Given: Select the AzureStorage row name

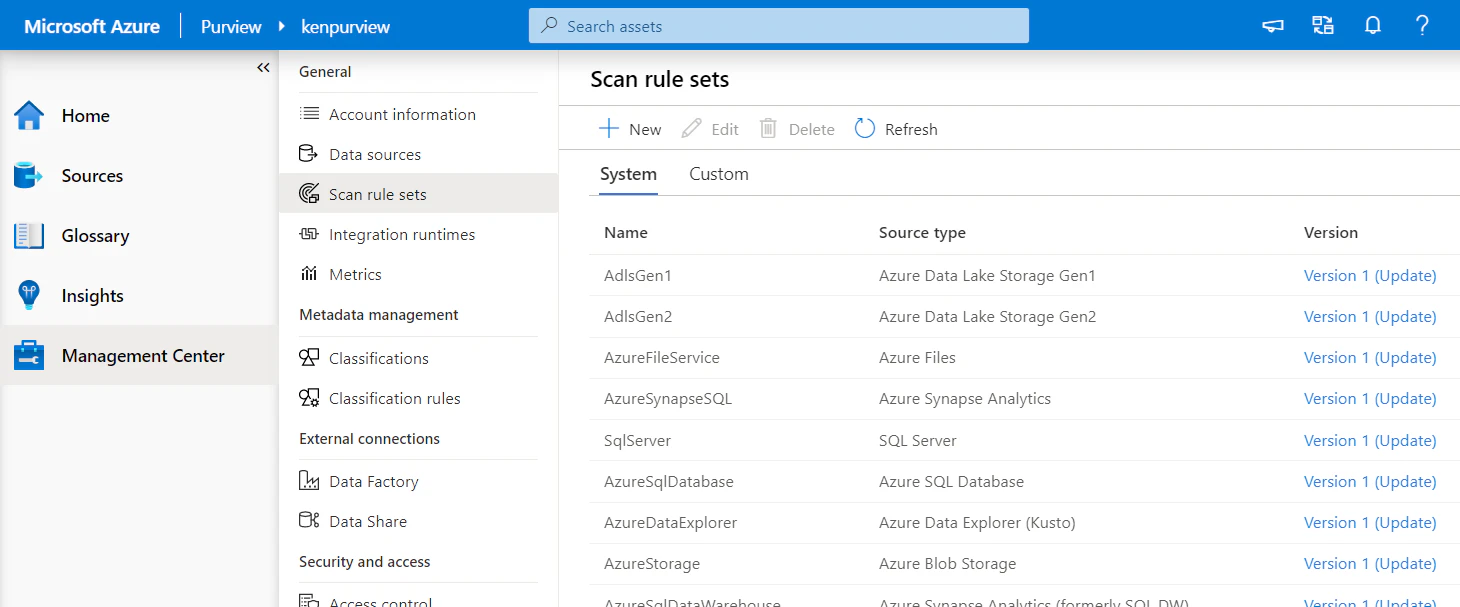Looking at the screenshot, I should pyautogui.click(x=652, y=563).
